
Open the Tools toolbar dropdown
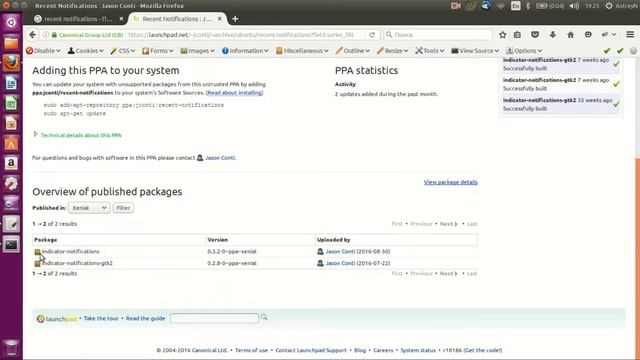429,51
